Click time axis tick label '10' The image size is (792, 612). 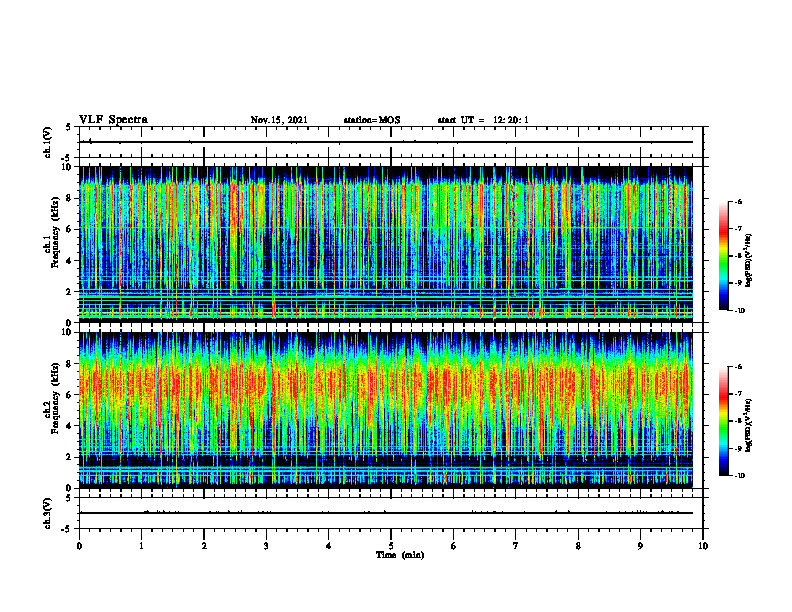(x=703, y=546)
